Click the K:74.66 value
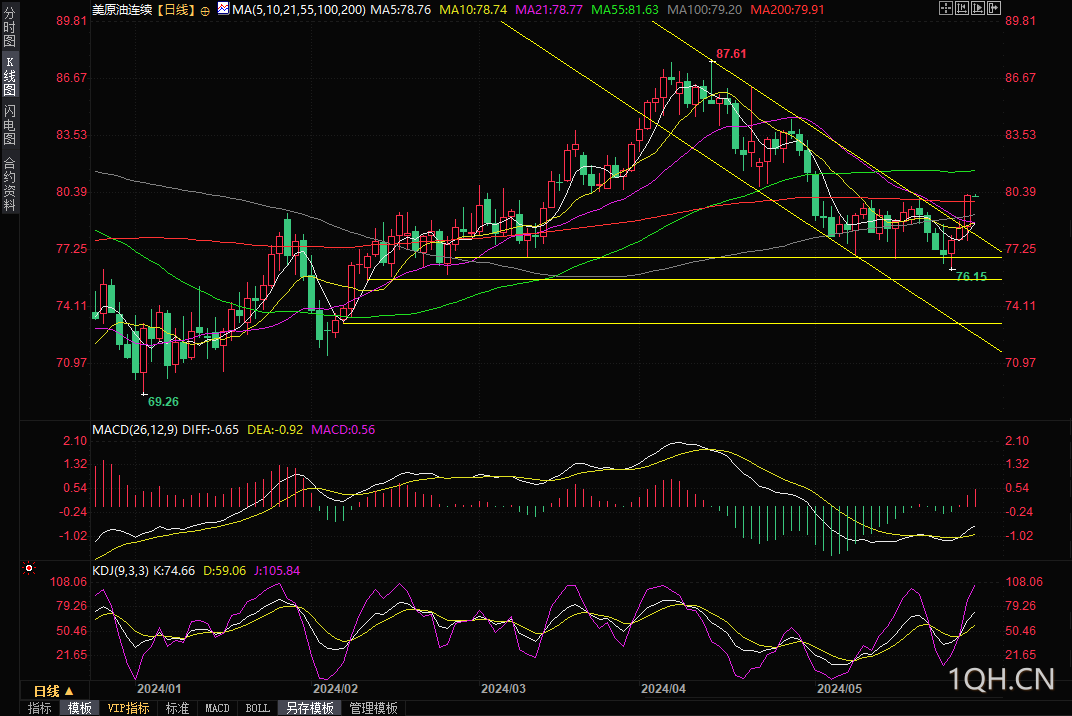Screen dimensions: 1072x716 coord(174,570)
